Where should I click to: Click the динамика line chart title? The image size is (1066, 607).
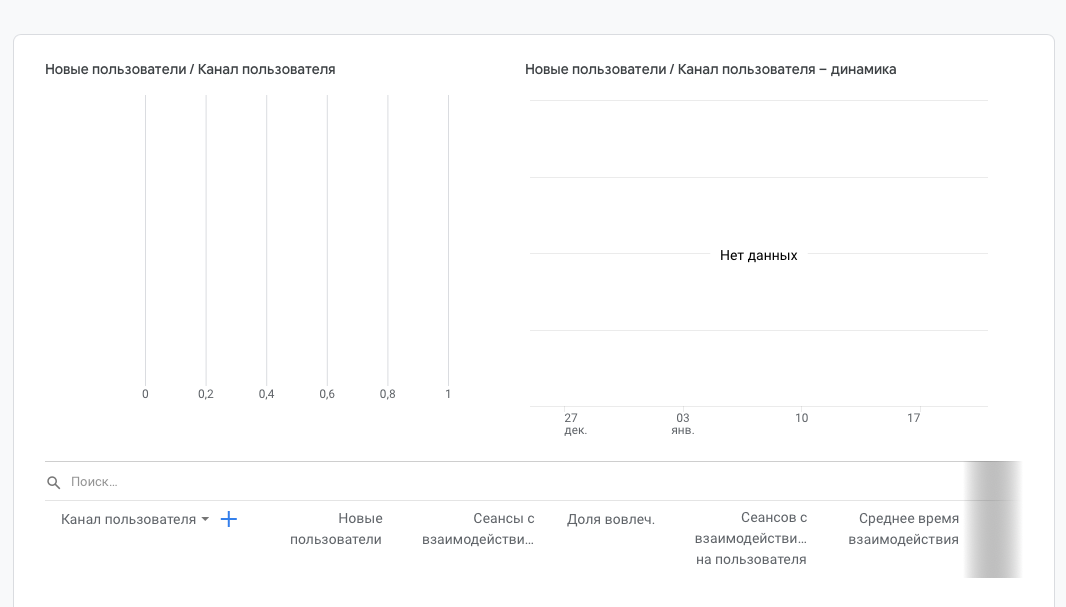(710, 69)
